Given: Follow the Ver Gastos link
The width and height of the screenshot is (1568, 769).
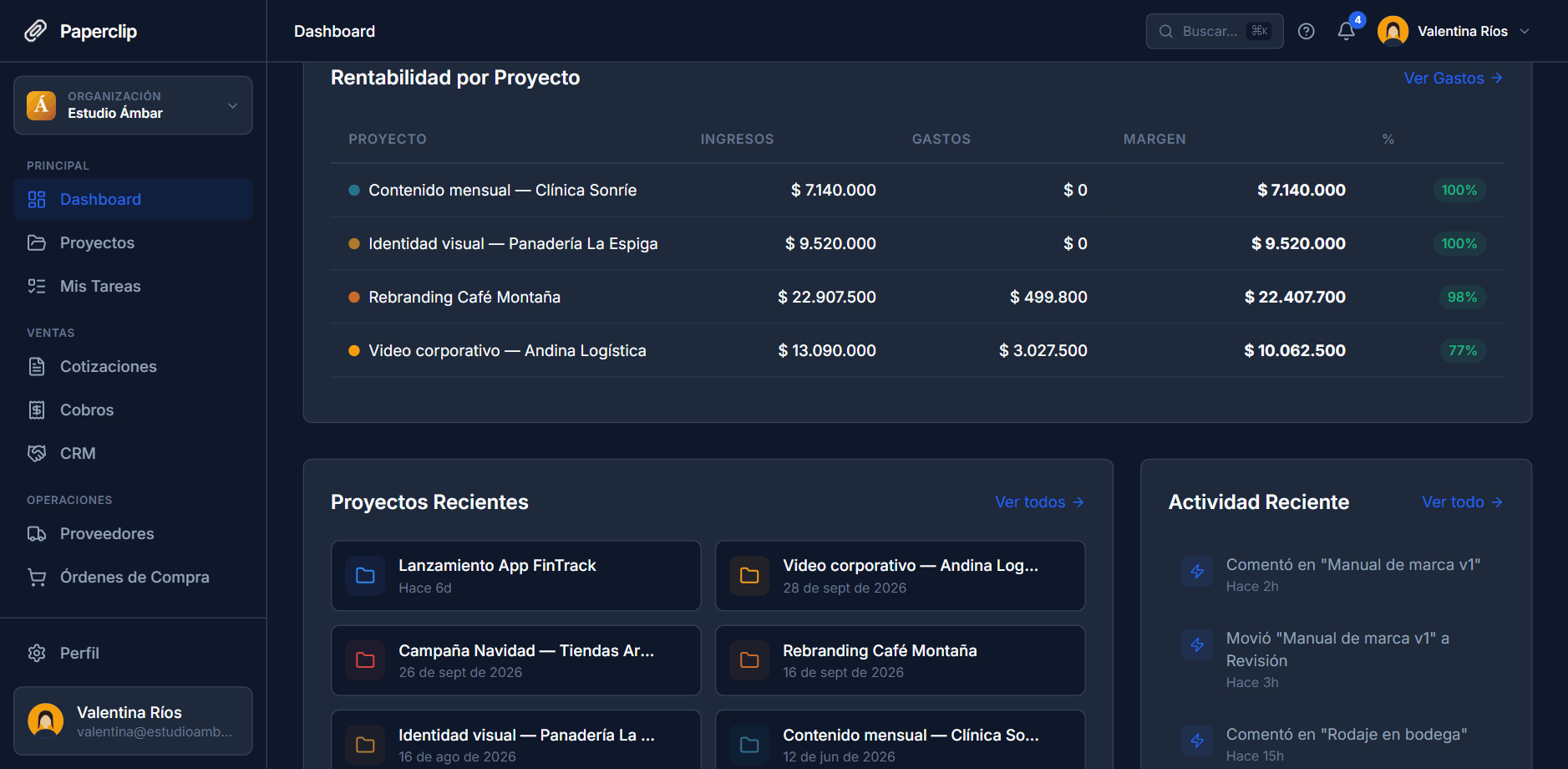Looking at the screenshot, I should click(1454, 78).
